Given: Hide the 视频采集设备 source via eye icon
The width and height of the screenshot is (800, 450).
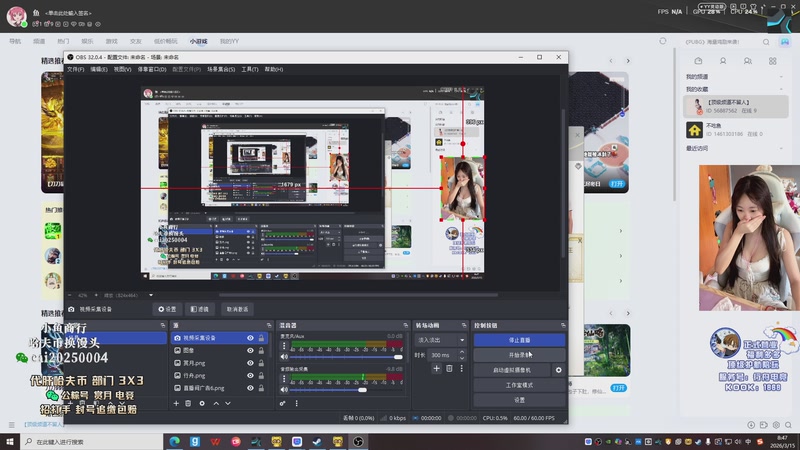Looking at the screenshot, I should click(251, 338).
